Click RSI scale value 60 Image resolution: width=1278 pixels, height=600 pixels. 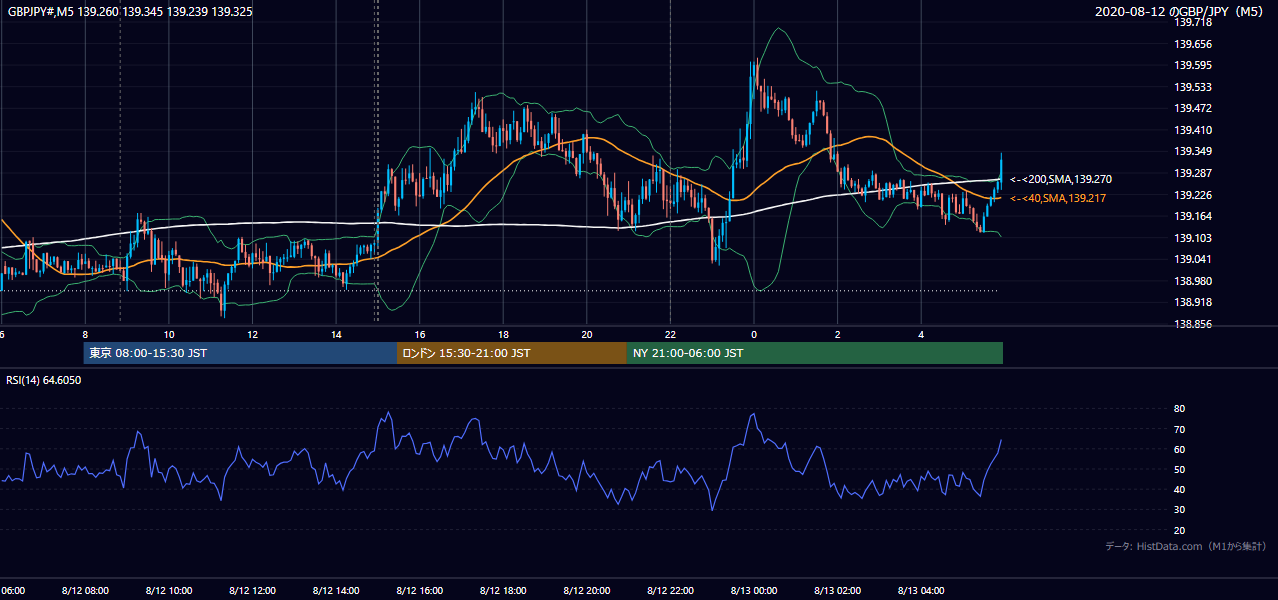pos(1179,449)
